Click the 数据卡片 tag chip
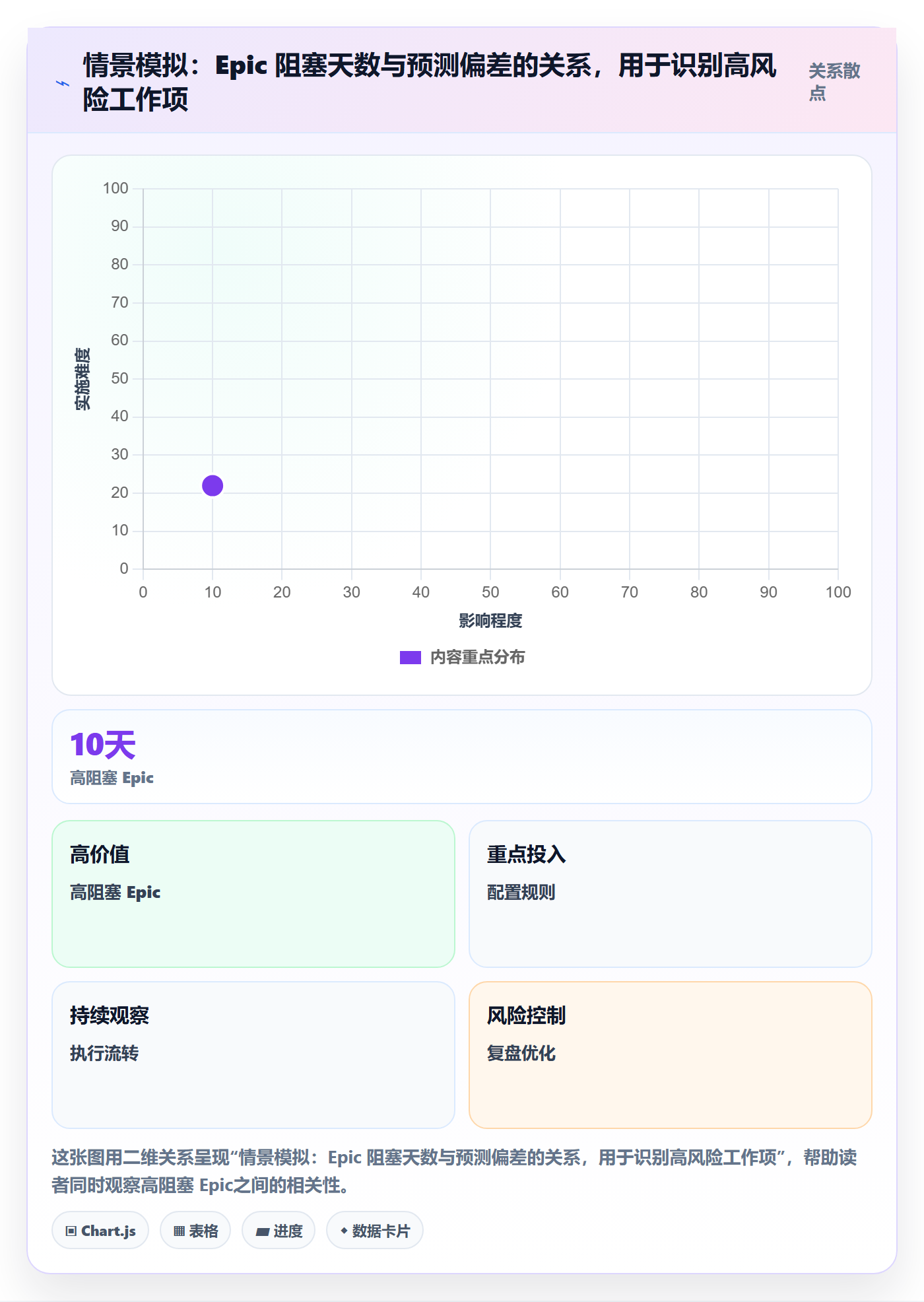This screenshot has width=924, height=1302. click(x=375, y=1231)
